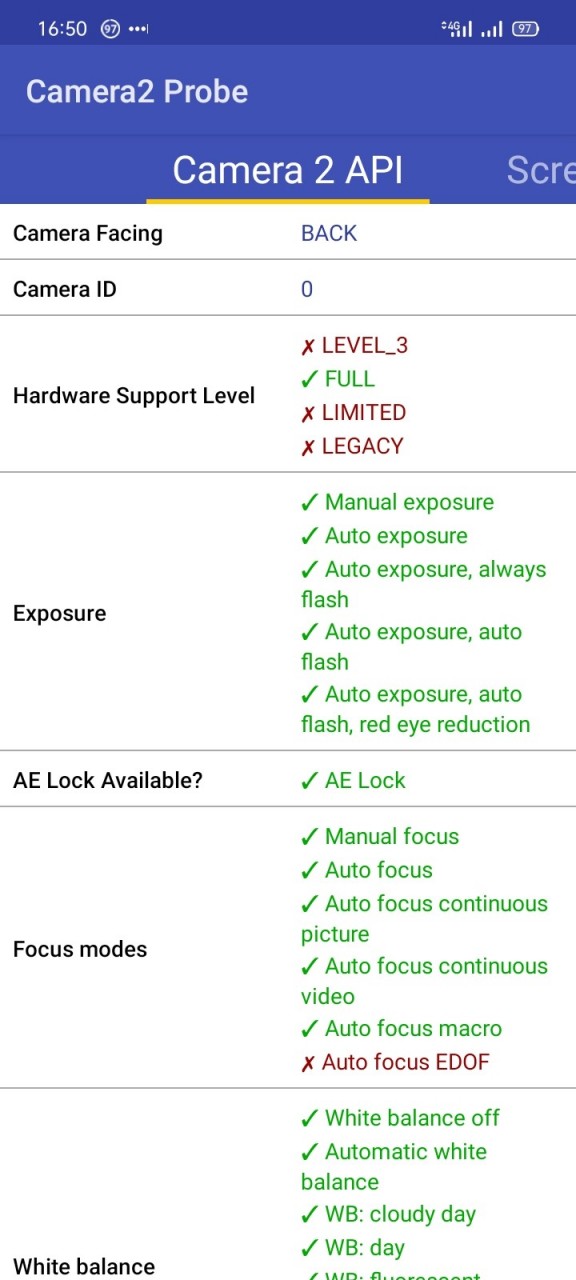
Task: Tap the check beside White balance off
Action: point(309,1118)
